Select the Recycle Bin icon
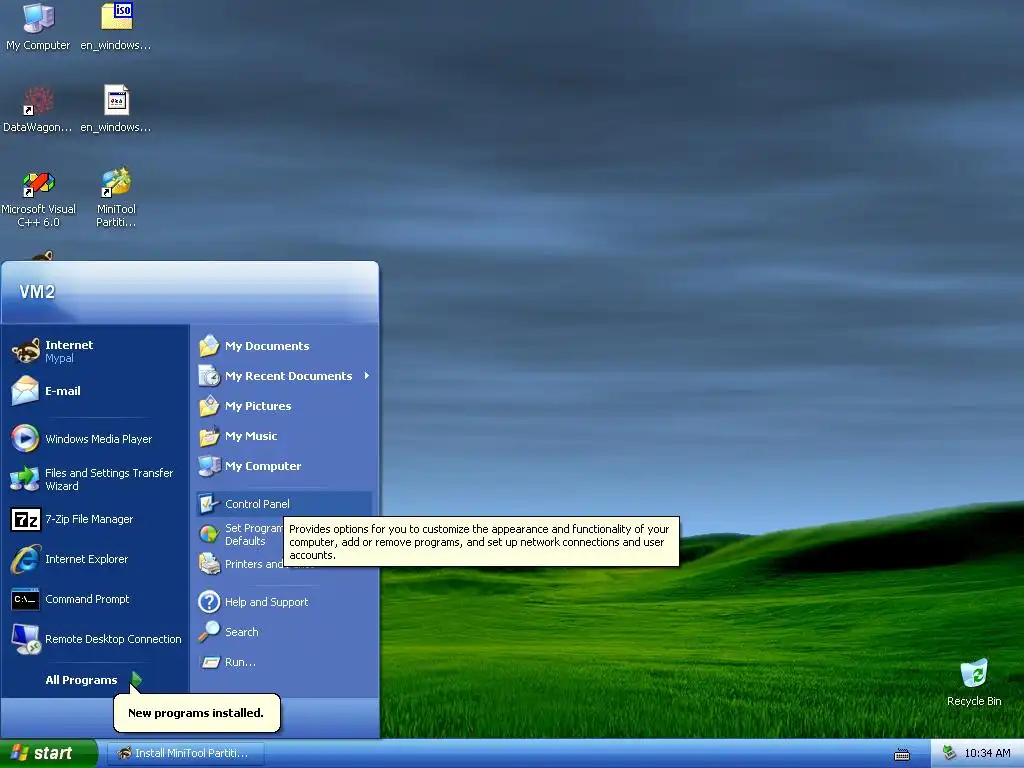The height and width of the screenshot is (768, 1024). (974, 683)
